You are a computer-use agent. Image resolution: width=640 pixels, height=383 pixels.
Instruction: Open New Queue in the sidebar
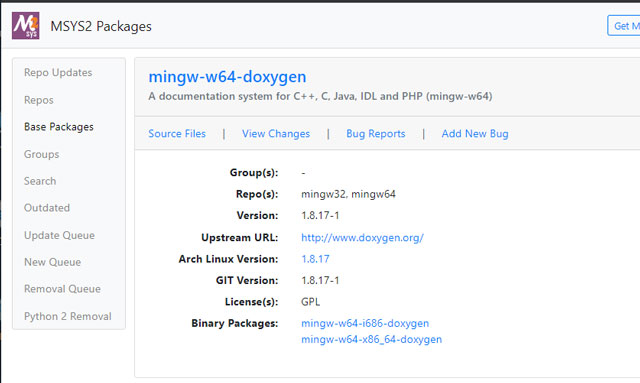tap(52, 262)
